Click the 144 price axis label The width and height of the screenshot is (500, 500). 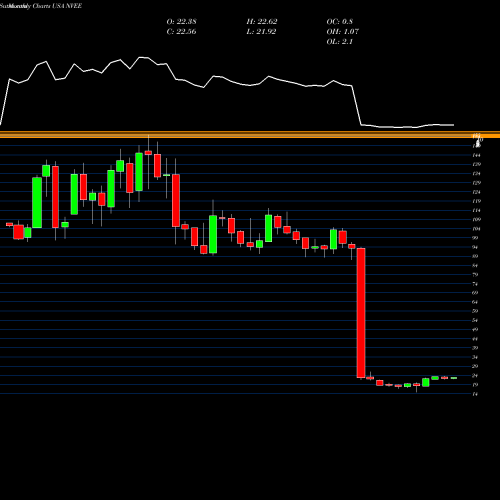click(476, 155)
